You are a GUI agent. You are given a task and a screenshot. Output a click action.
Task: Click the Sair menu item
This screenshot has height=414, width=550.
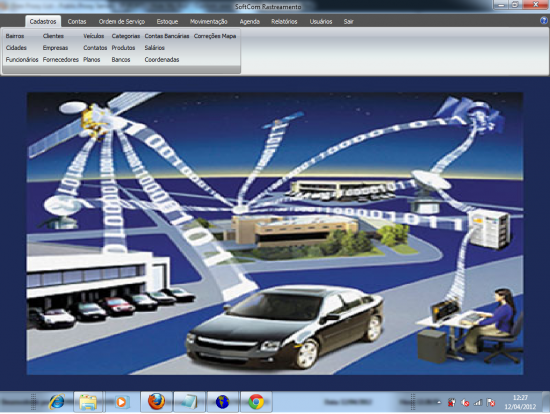click(x=348, y=21)
